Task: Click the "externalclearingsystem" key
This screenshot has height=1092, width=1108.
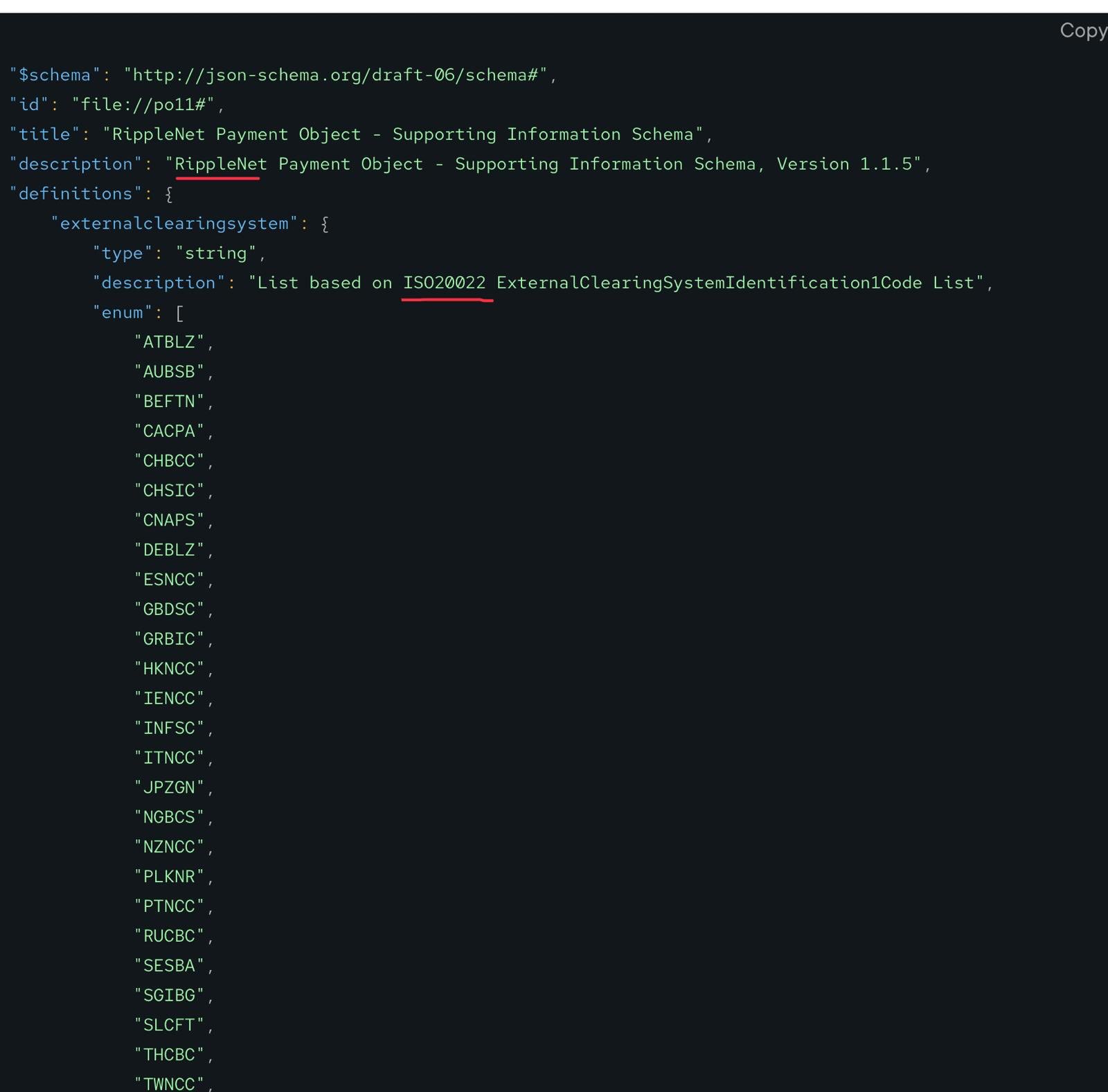Action: tap(175, 224)
